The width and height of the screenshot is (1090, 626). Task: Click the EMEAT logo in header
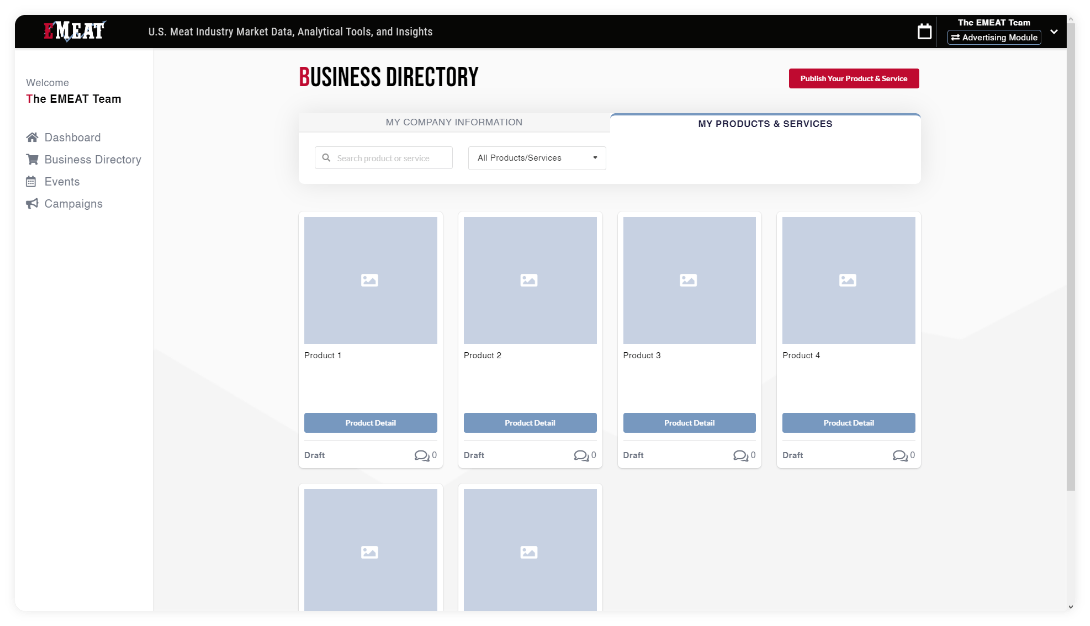74,31
